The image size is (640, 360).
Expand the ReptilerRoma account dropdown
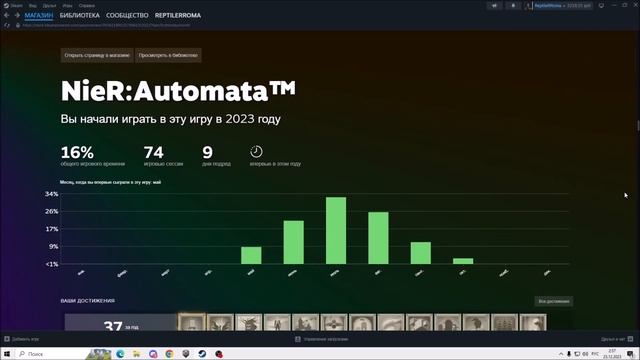click(559, 6)
